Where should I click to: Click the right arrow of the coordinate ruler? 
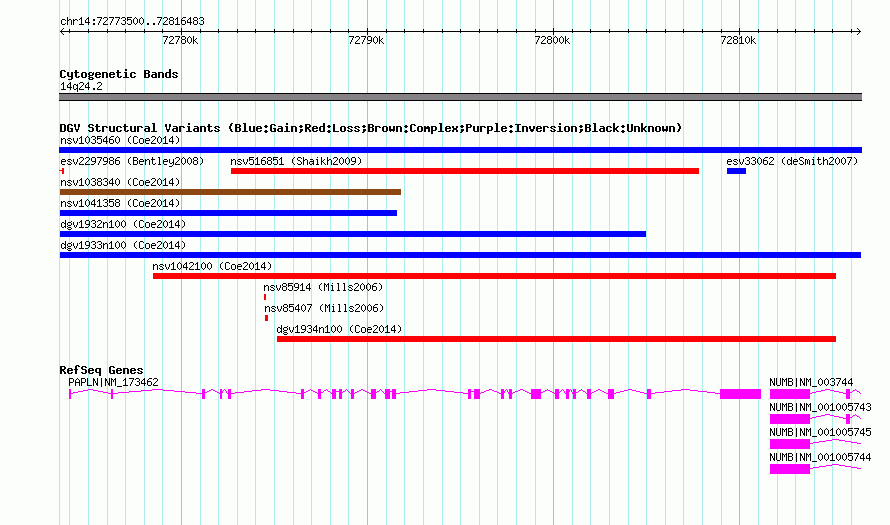(x=858, y=31)
